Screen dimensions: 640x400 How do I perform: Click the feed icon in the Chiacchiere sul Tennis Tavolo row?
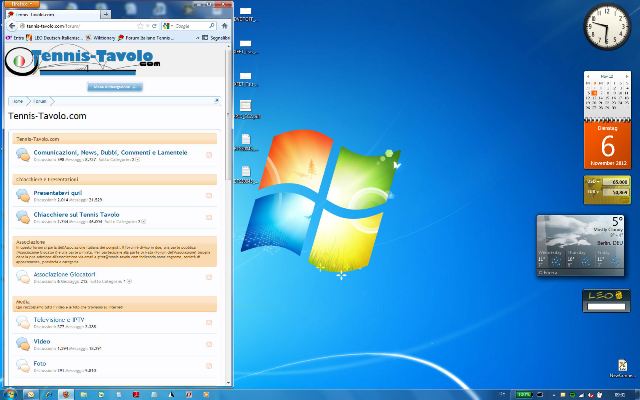pyautogui.click(x=209, y=217)
